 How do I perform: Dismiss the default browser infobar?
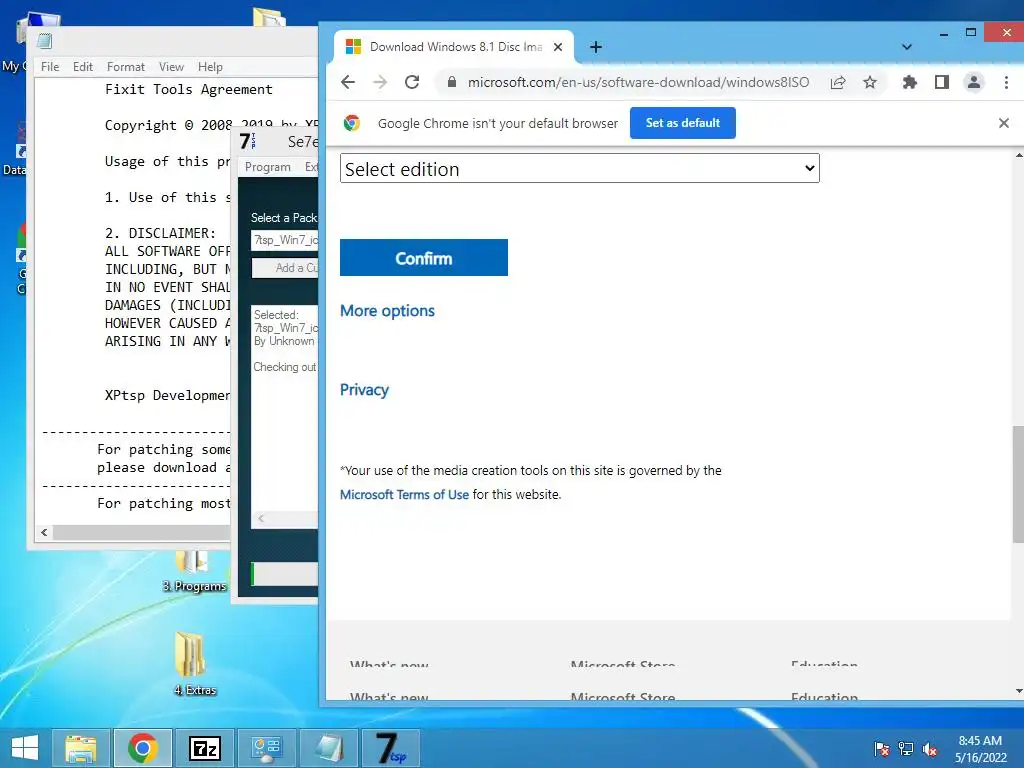coord(1004,123)
